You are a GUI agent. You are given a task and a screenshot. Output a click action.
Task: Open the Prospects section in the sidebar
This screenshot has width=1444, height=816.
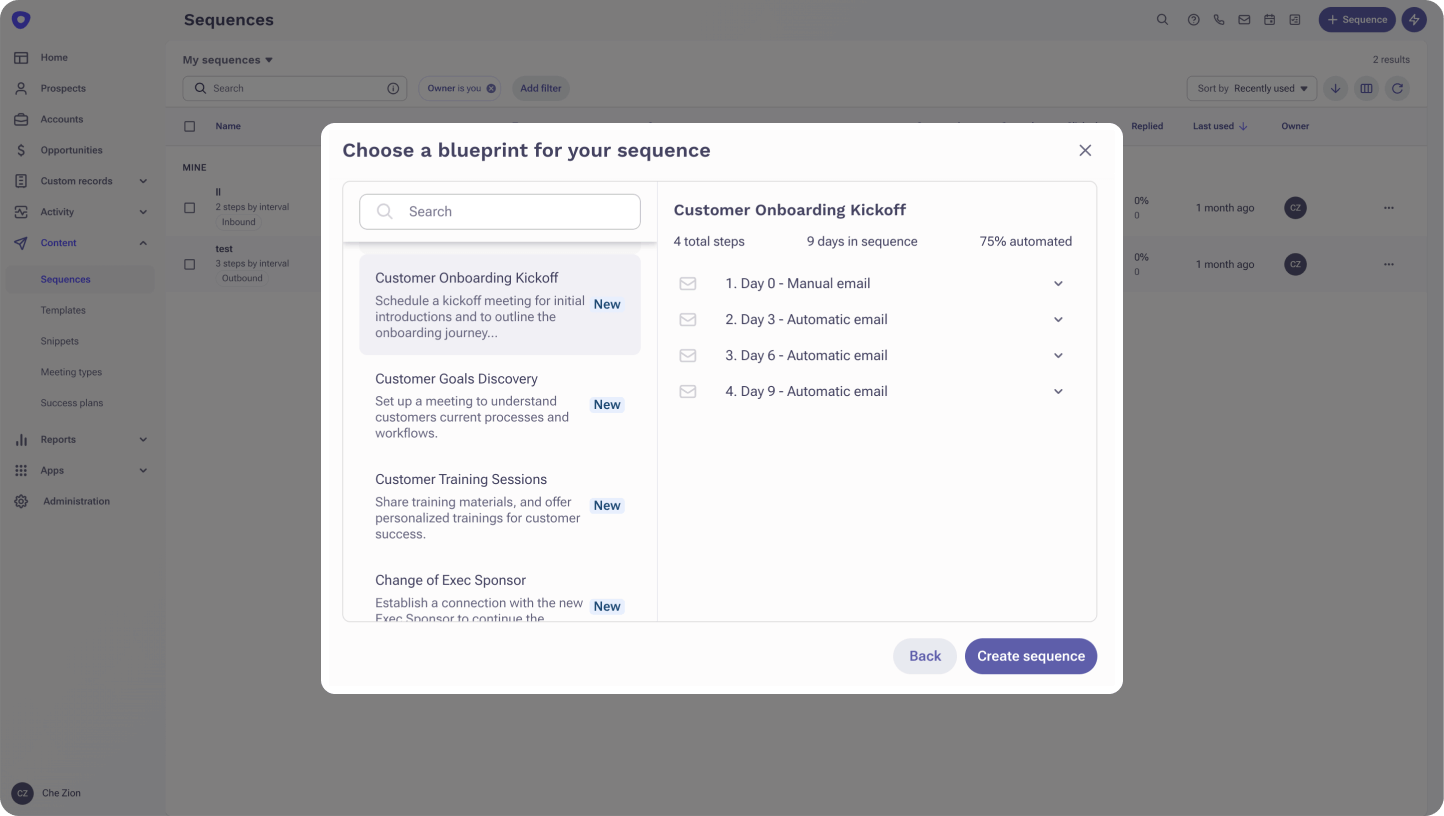pyautogui.click(x=61, y=88)
